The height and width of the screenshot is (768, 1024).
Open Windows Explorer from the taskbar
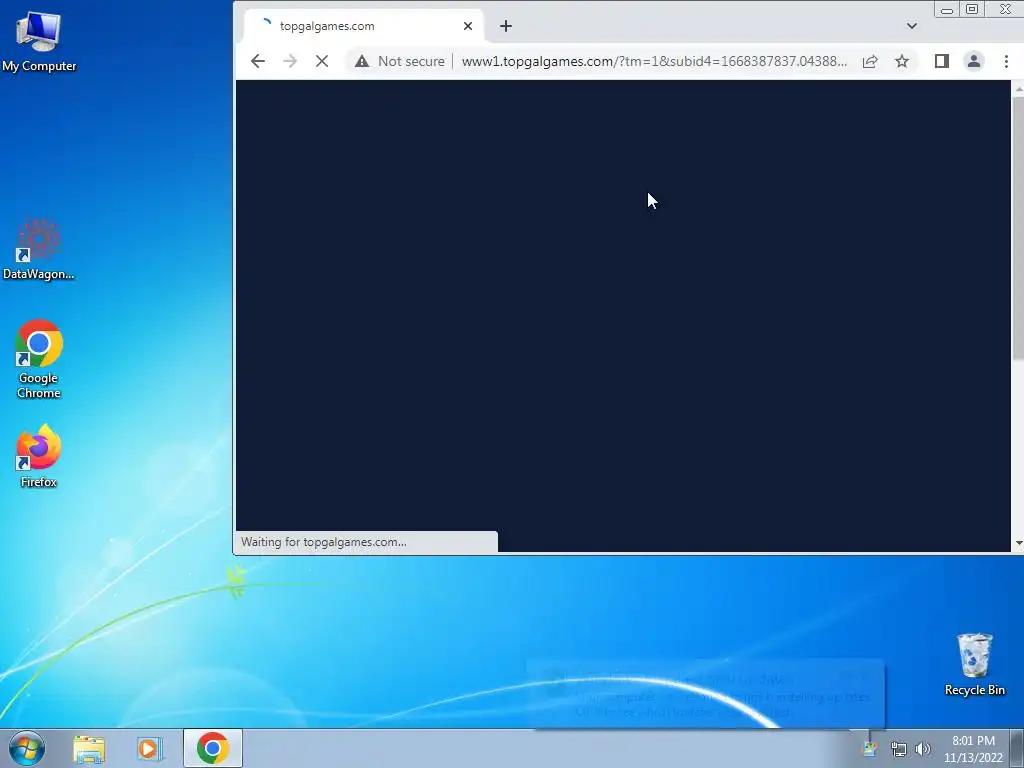coord(89,748)
